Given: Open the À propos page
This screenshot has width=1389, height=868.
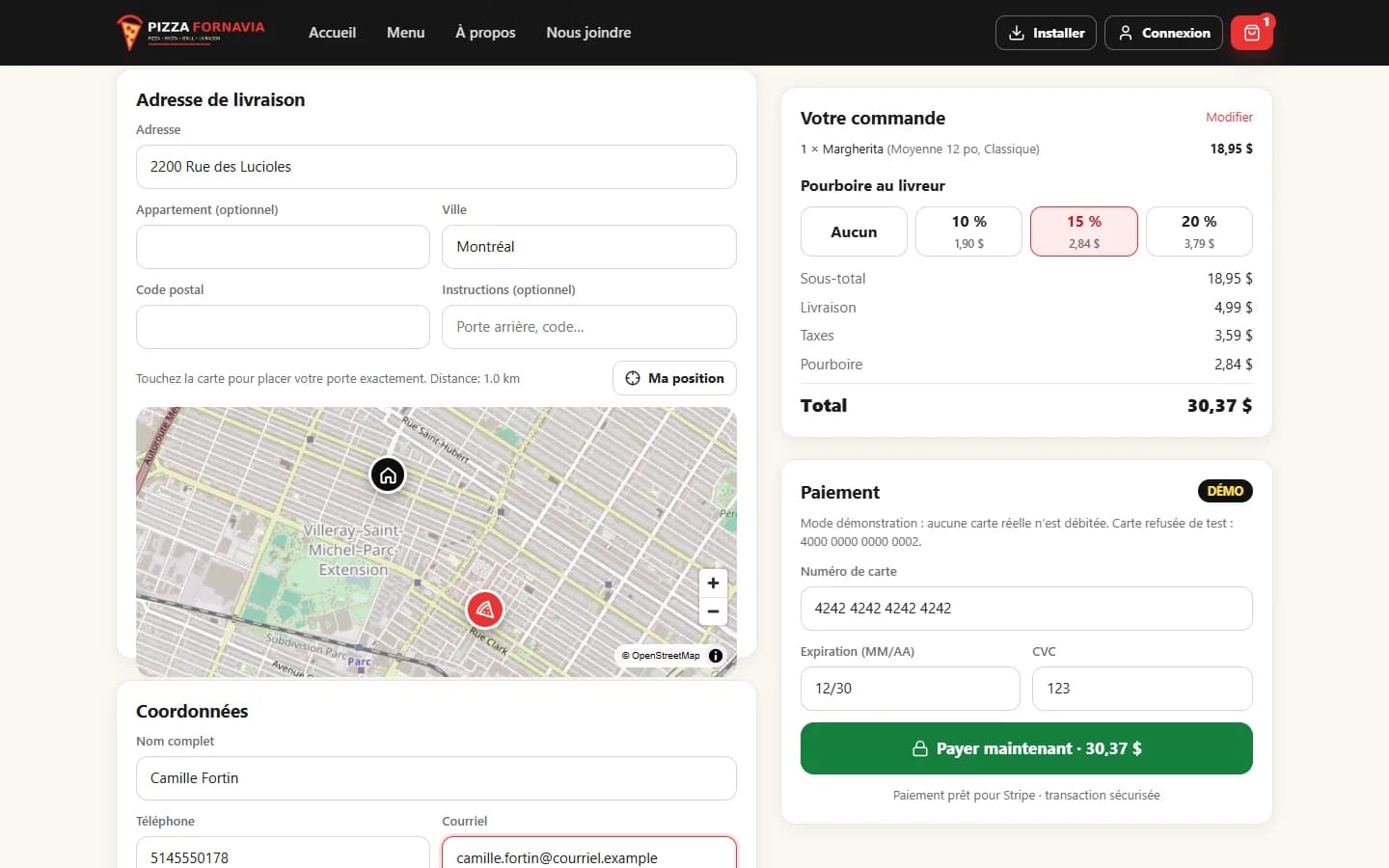Looking at the screenshot, I should point(485,33).
